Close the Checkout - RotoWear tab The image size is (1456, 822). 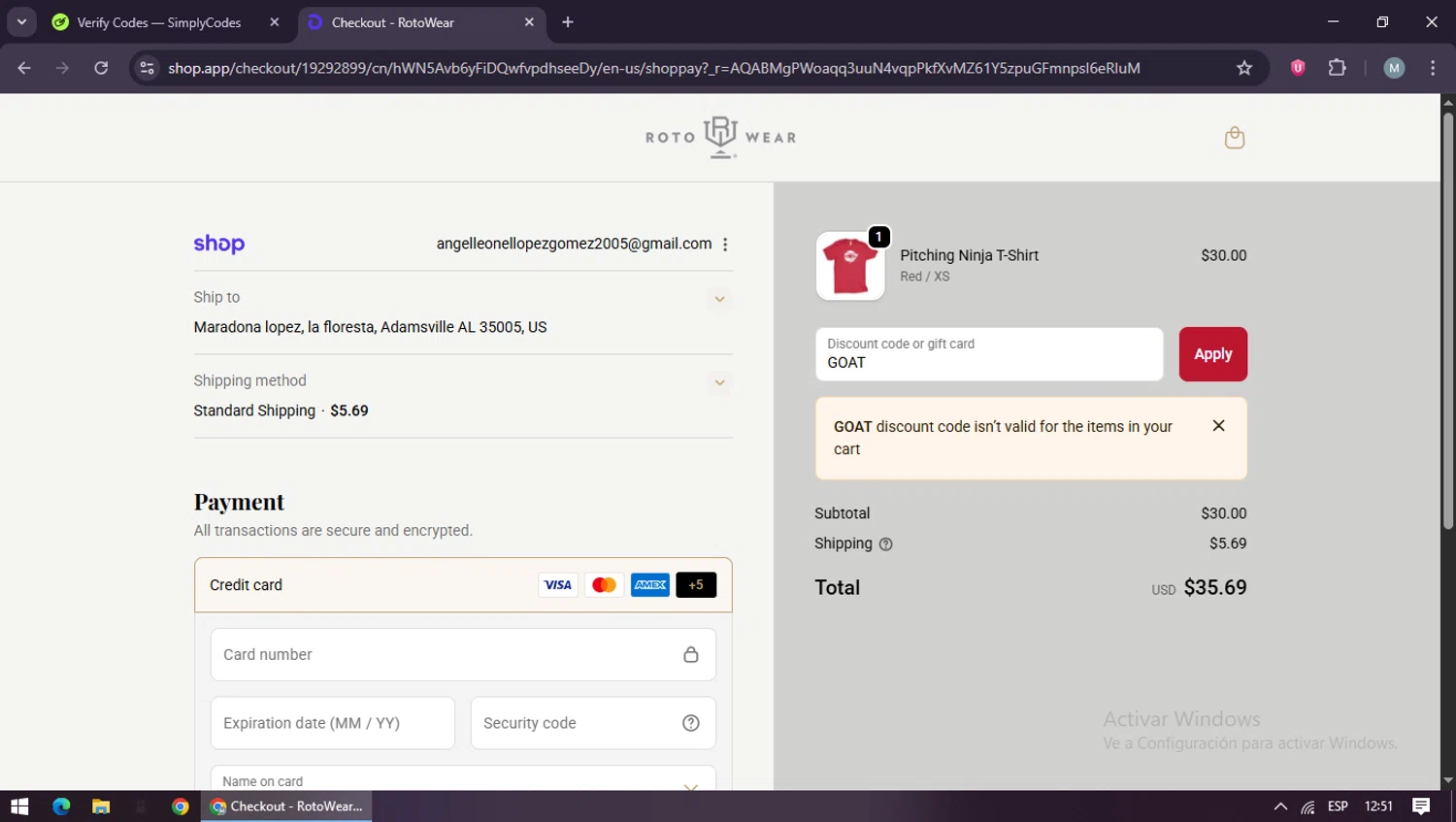click(x=529, y=22)
